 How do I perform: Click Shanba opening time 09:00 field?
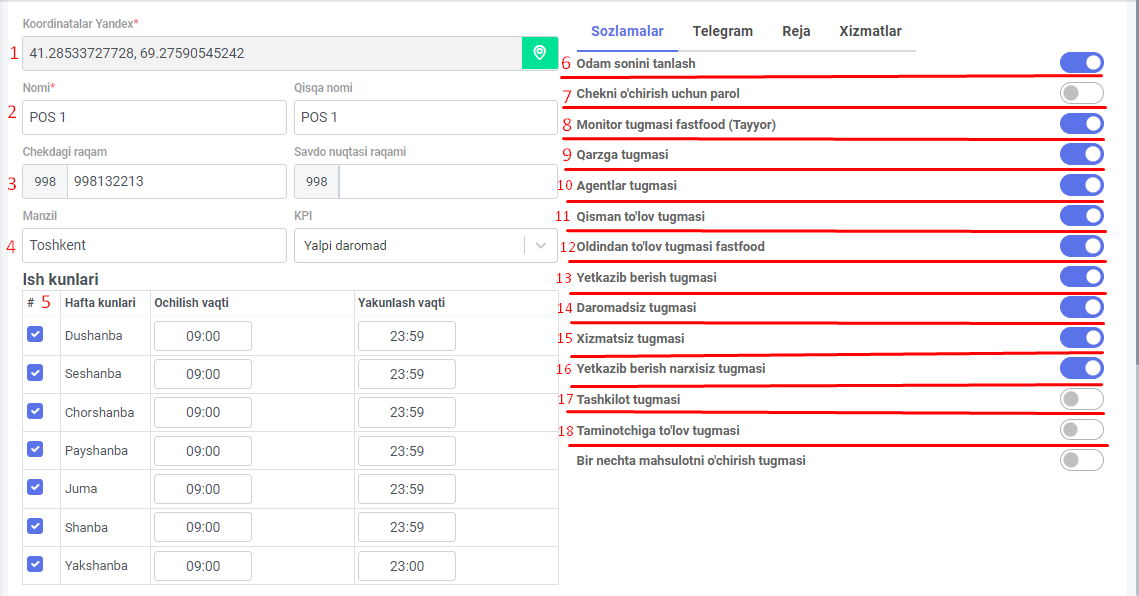(203, 527)
